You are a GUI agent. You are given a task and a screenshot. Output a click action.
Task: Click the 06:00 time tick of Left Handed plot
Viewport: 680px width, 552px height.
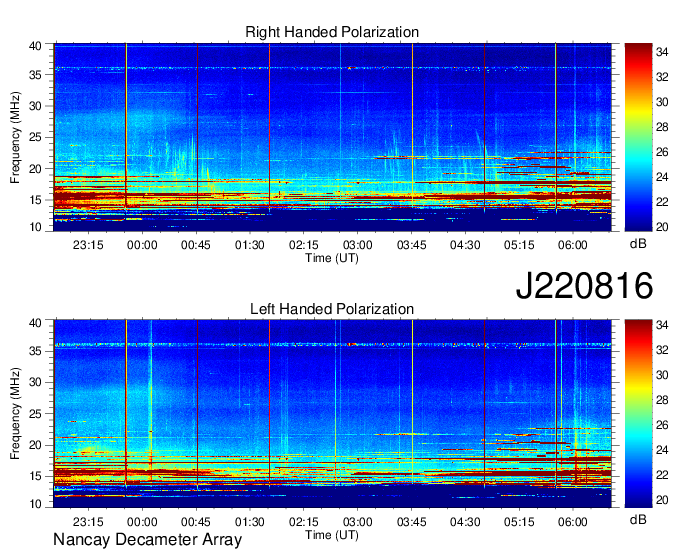(x=572, y=522)
